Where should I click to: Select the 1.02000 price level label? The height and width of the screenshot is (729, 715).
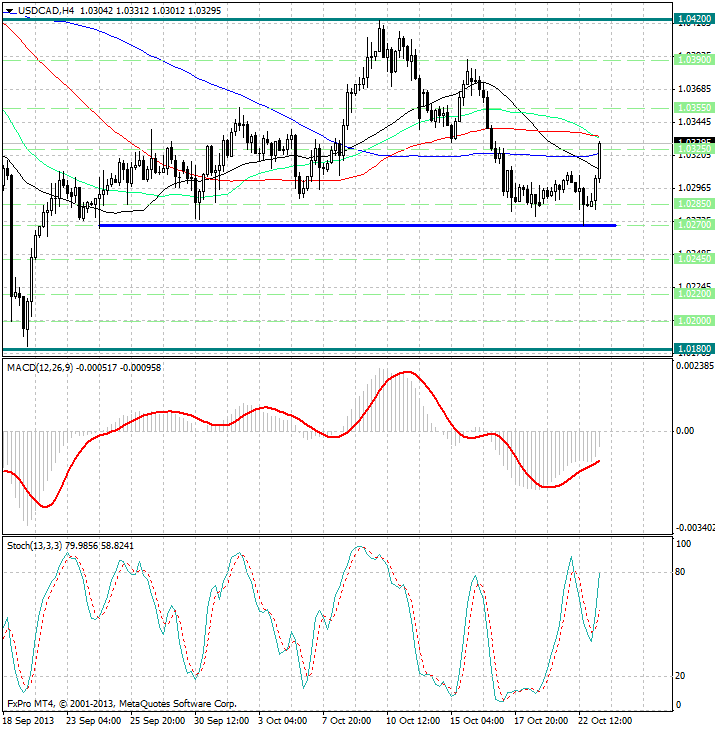coord(694,321)
